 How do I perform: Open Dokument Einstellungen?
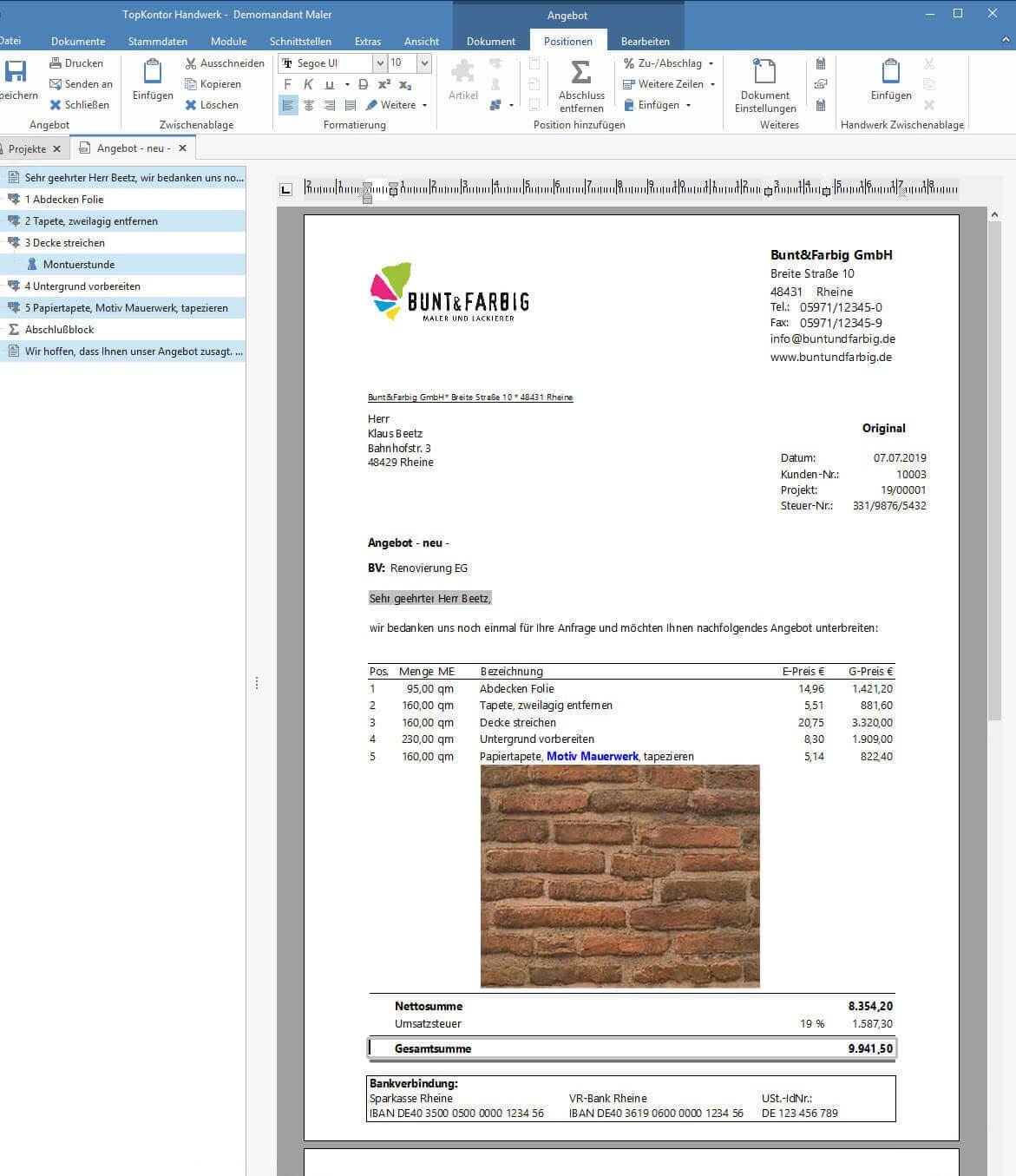pos(765,86)
